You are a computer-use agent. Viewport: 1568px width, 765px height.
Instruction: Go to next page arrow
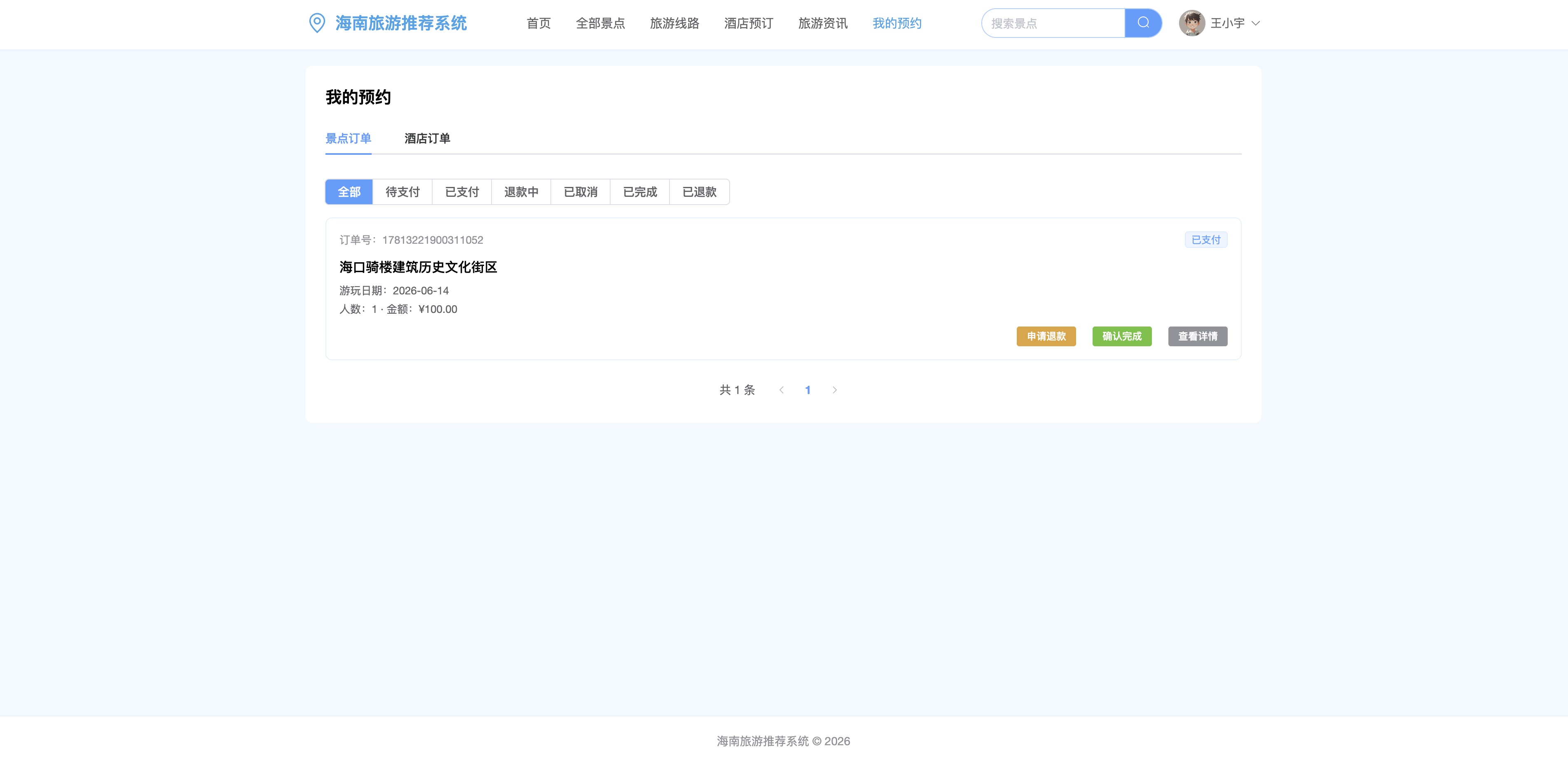pos(835,390)
